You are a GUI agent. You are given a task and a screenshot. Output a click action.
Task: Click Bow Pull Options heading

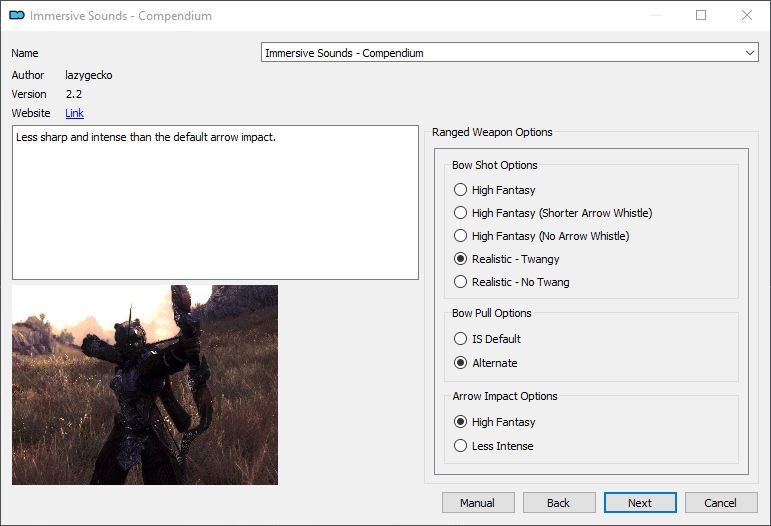pyautogui.click(x=492, y=313)
